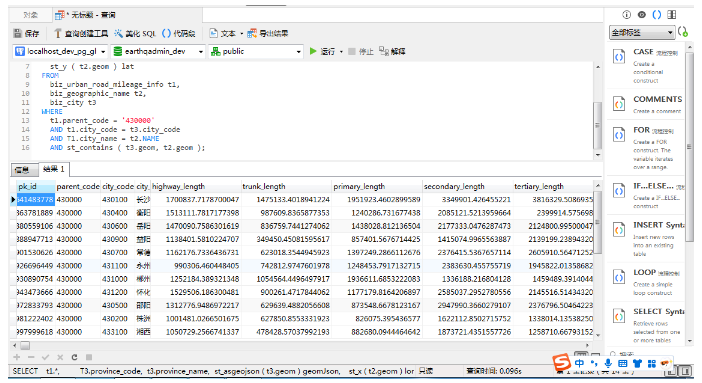This screenshot has width=702, height=383.
Task: Open the Sogou skin shirt icon
Action: pyautogui.click(x=637, y=363)
